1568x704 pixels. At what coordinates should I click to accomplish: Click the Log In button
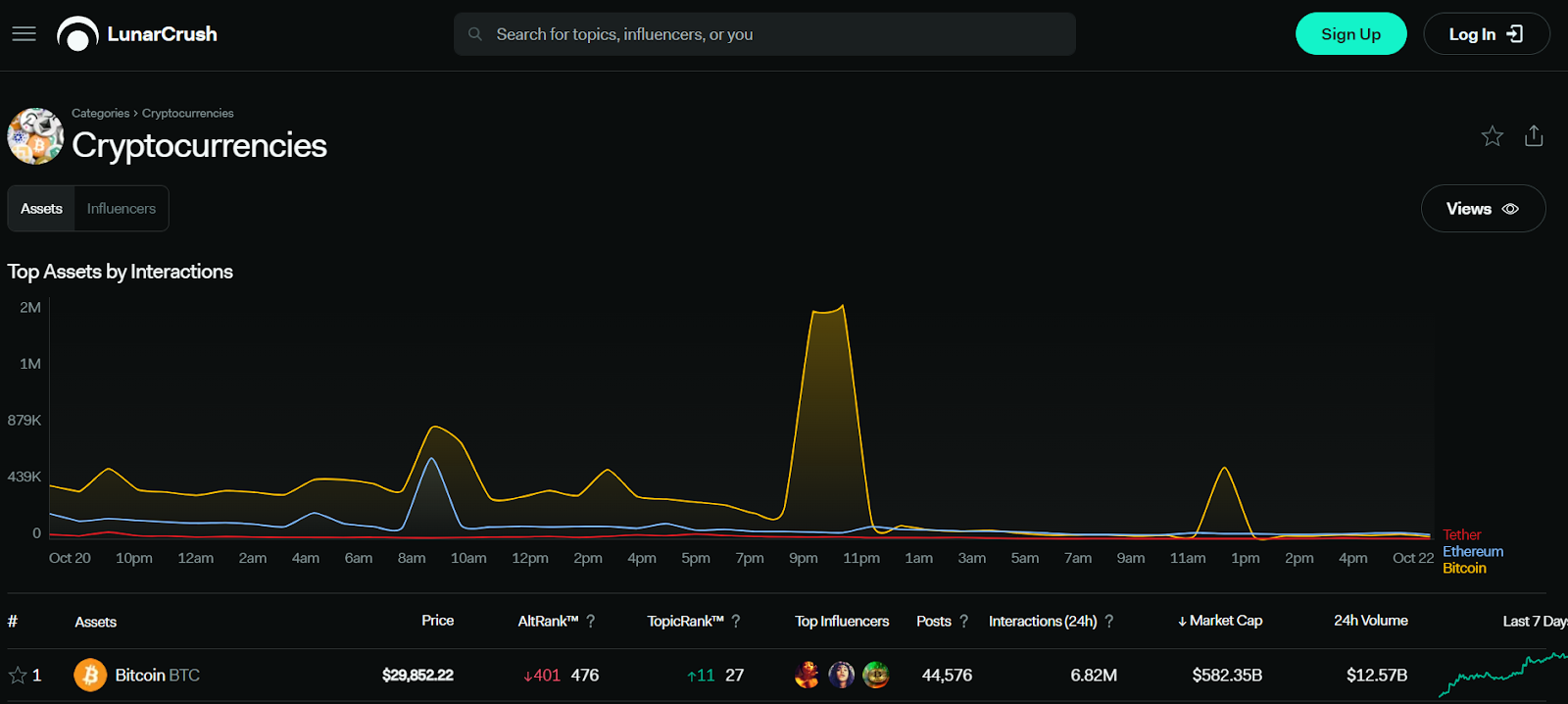(x=1486, y=34)
